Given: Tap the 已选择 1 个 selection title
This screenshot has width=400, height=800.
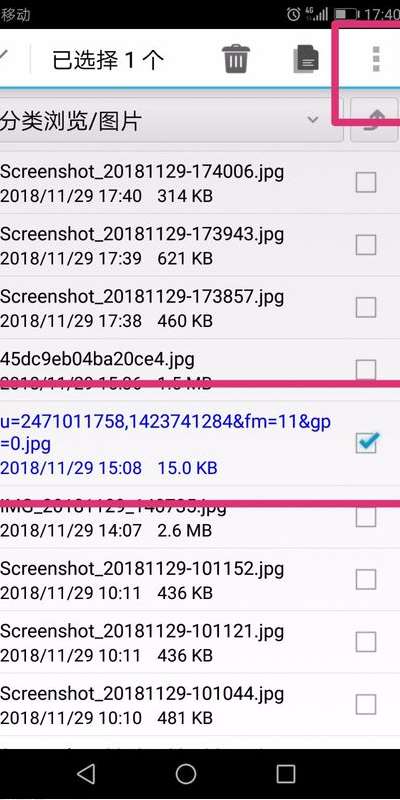Looking at the screenshot, I should click(x=108, y=61).
